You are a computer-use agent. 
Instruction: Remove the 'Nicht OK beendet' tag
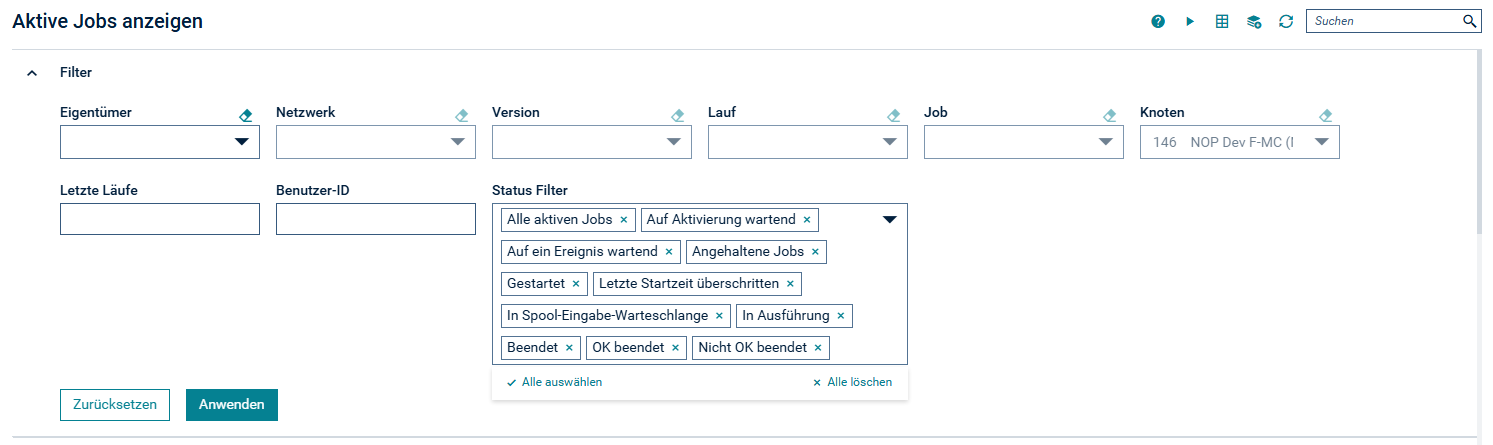tap(818, 348)
